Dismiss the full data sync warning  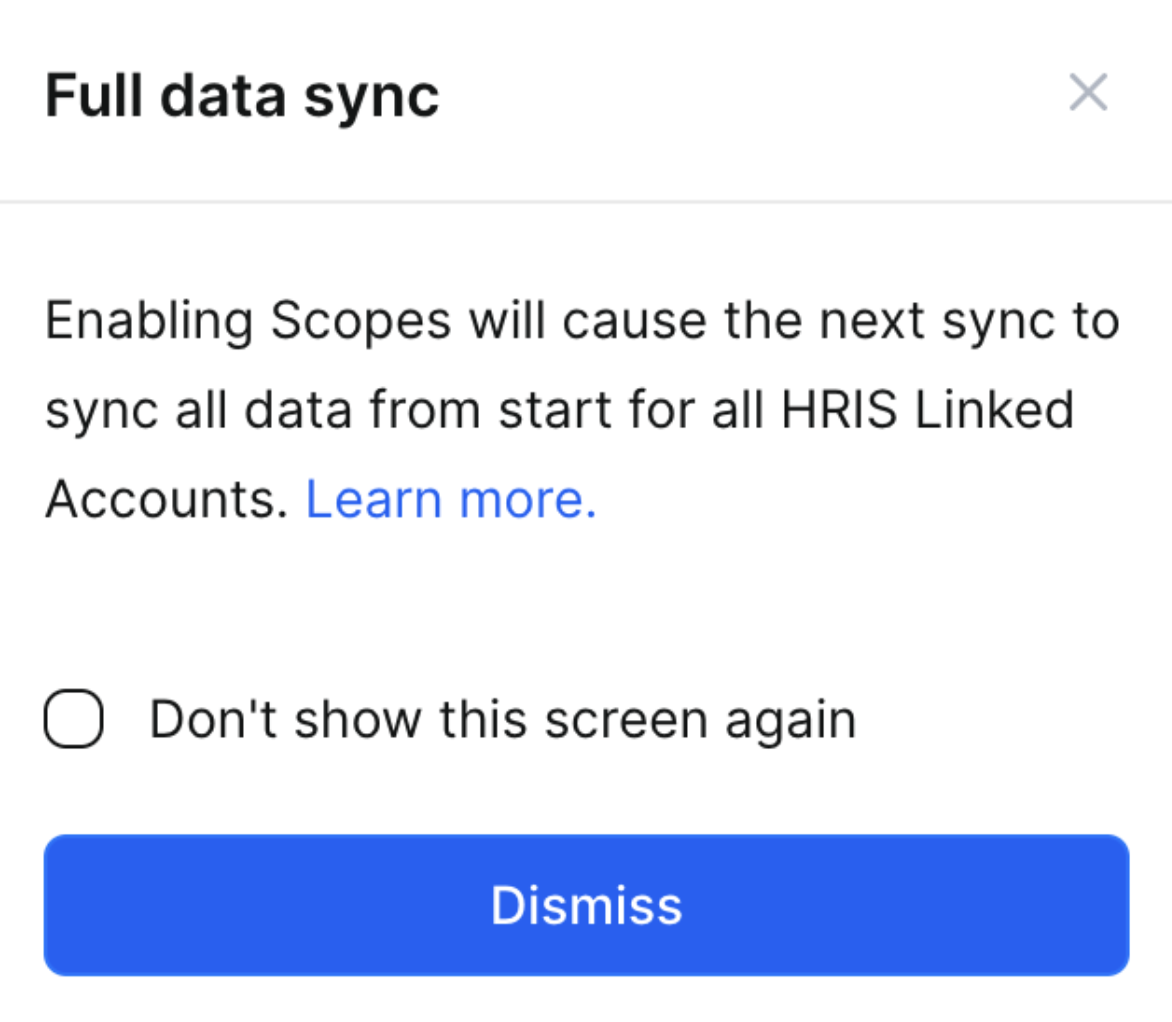click(x=586, y=904)
